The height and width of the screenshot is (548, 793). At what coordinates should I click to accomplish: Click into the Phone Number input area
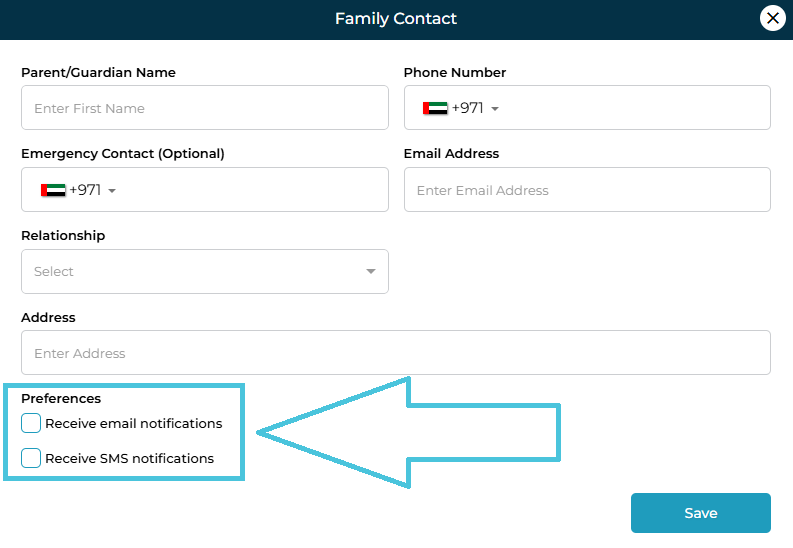[x=630, y=108]
